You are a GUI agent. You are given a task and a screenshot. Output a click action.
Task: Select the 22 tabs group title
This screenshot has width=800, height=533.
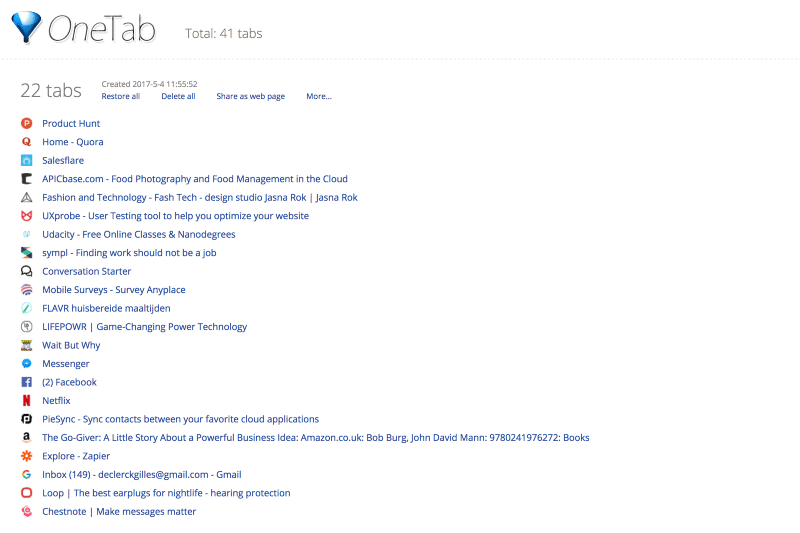point(51,90)
